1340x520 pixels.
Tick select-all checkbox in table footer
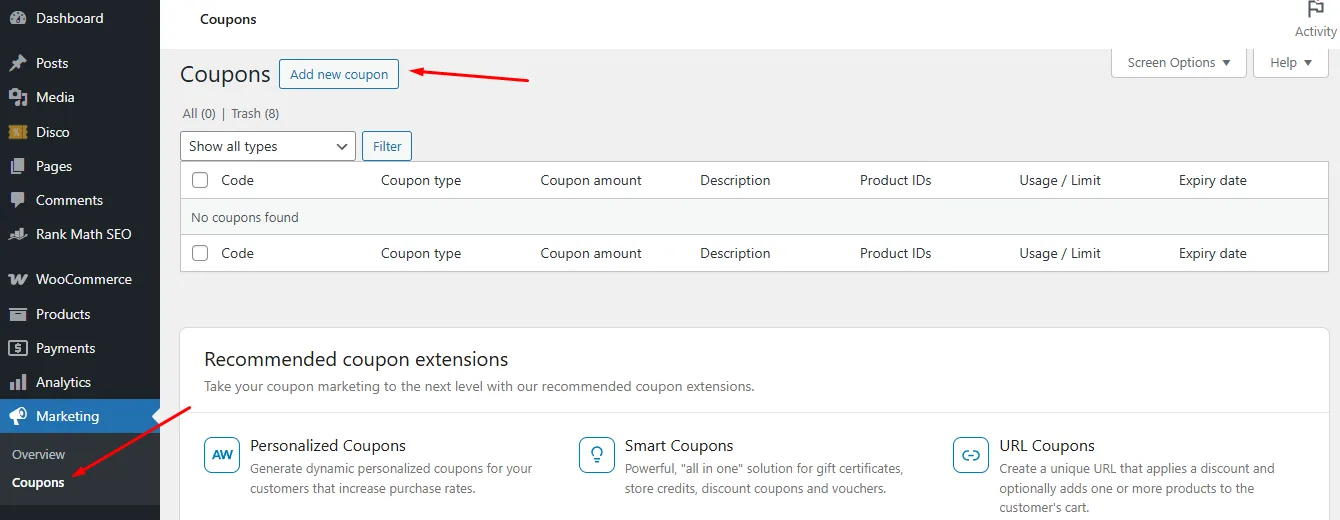pos(200,253)
